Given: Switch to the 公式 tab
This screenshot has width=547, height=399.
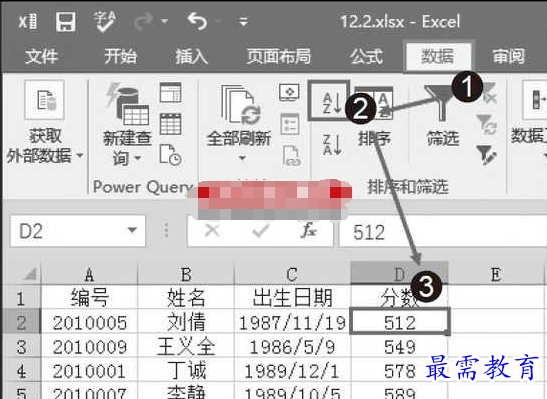Looking at the screenshot, I should click(x=366, y=57).
